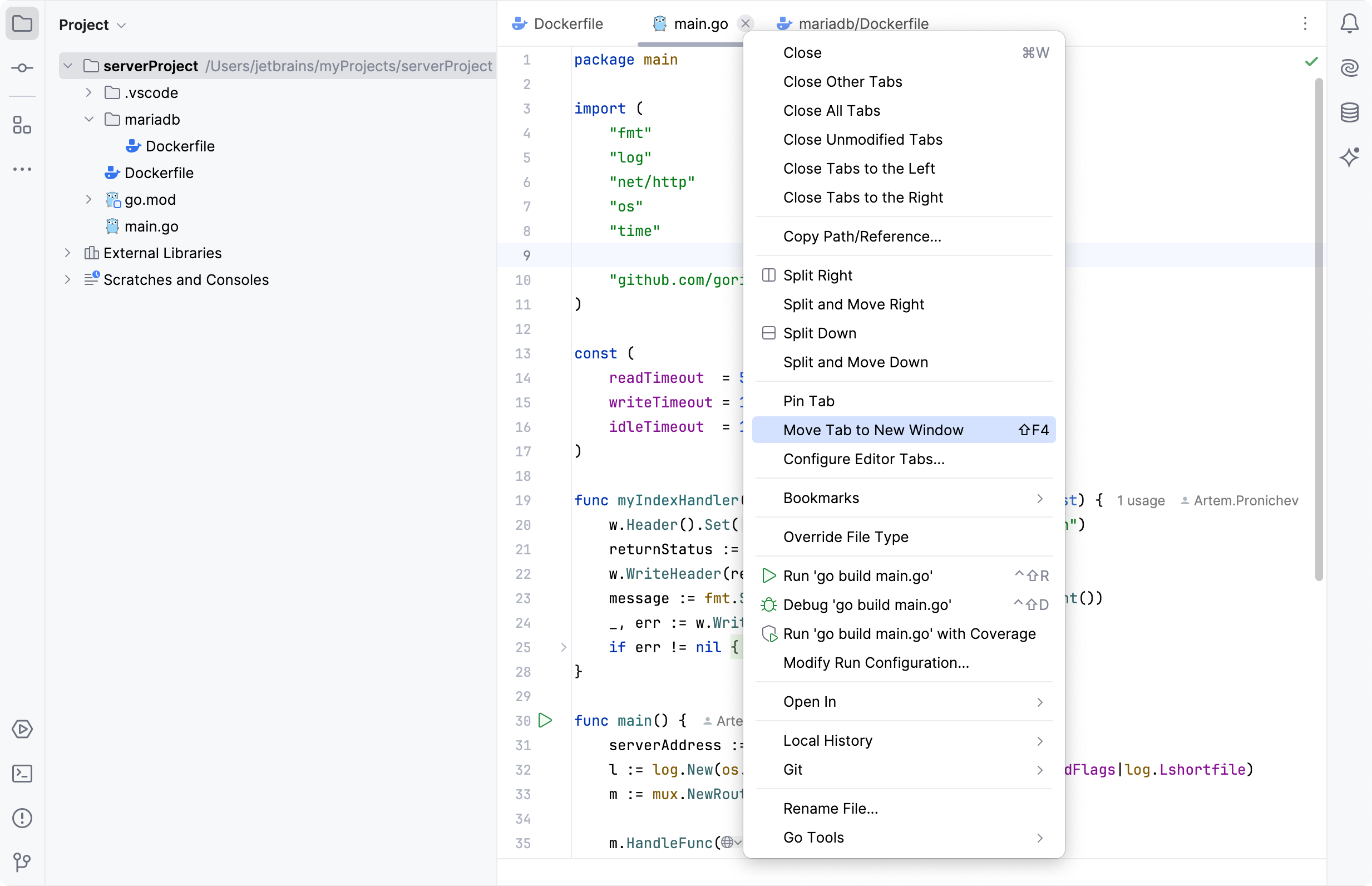This screenshot has width=1372, height=886.
Task: Expand folded code block at line 25
Action: point(564,647)
